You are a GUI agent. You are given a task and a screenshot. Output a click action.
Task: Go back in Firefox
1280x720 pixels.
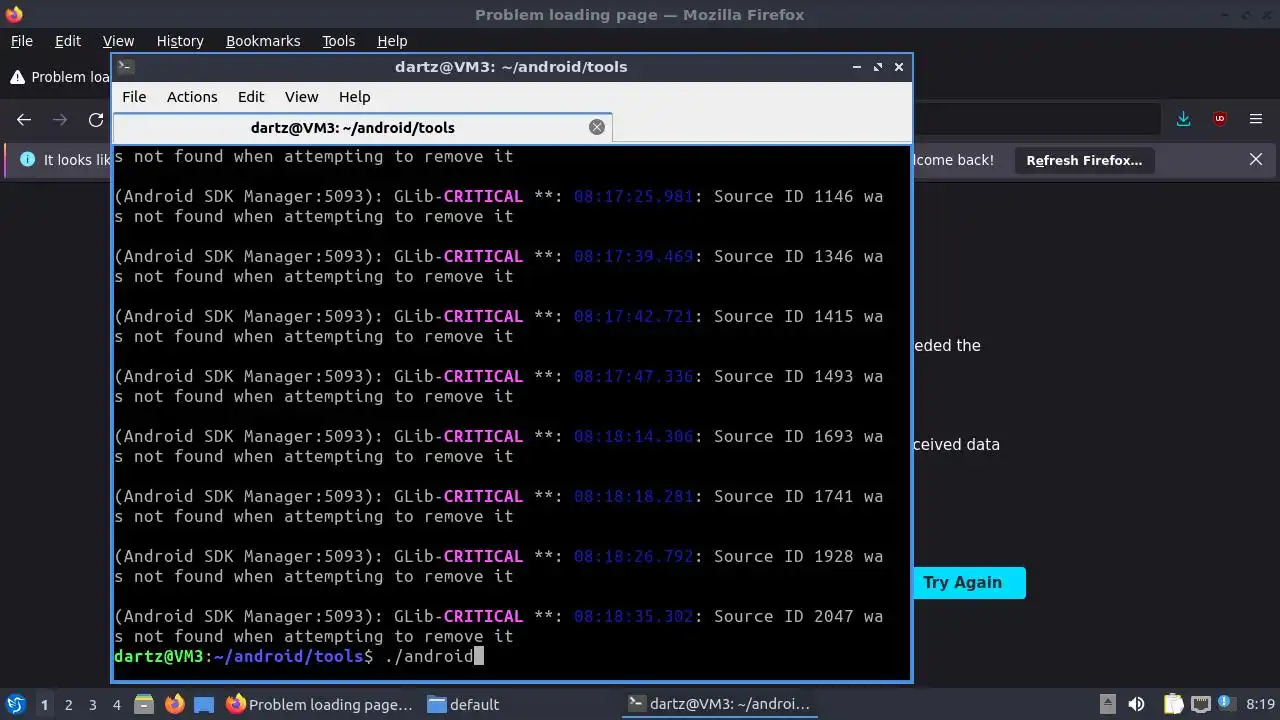(x=24, y=119)
